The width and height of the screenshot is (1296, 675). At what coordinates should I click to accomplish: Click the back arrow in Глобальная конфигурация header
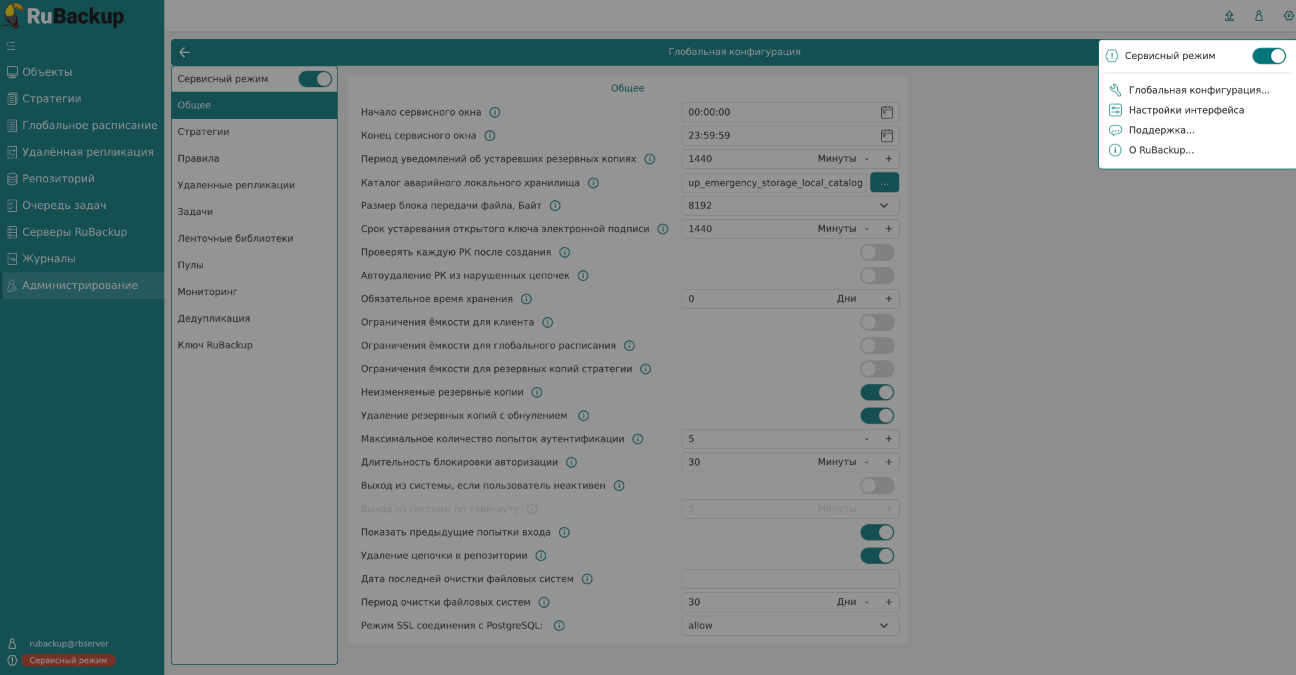[184, 52]
